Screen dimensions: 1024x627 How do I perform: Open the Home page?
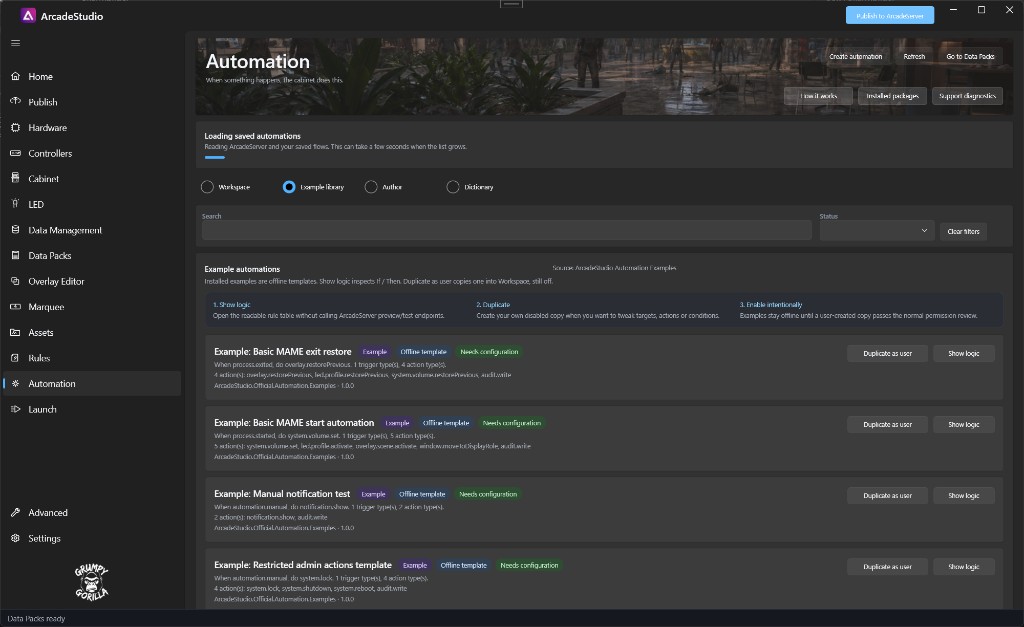coord(40,76)
